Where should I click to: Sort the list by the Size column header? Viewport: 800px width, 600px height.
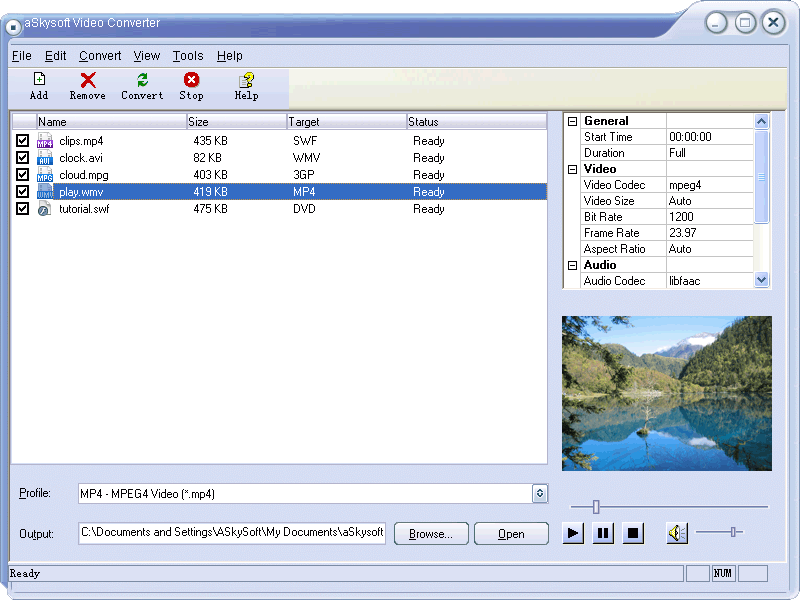[x=237, y=121]
